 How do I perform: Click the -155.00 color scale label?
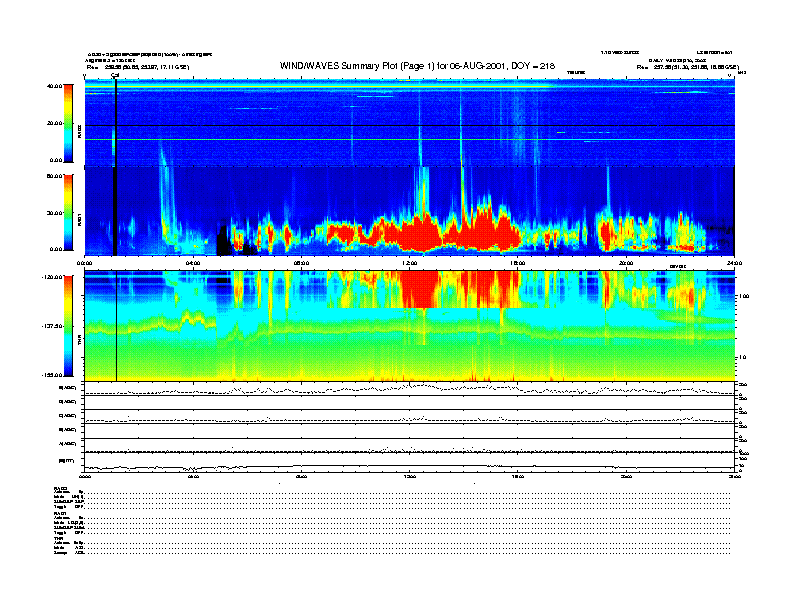(x=52, y=375)
